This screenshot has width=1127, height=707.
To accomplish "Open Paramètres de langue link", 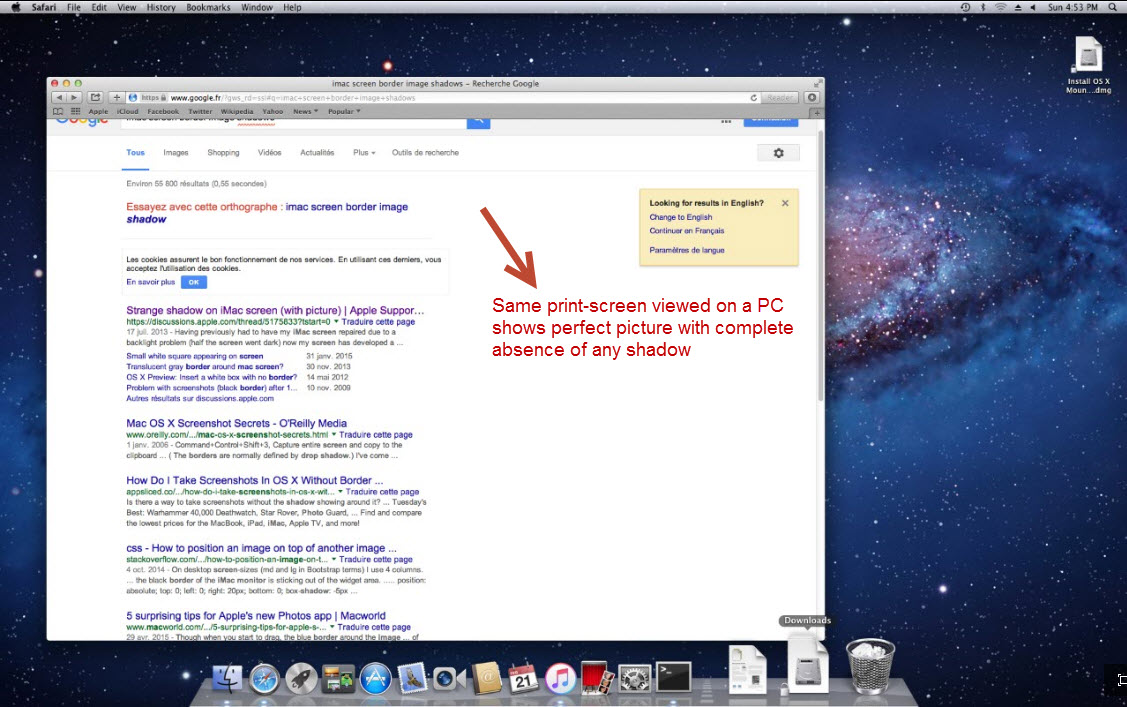I will click(x=686, y=250).
